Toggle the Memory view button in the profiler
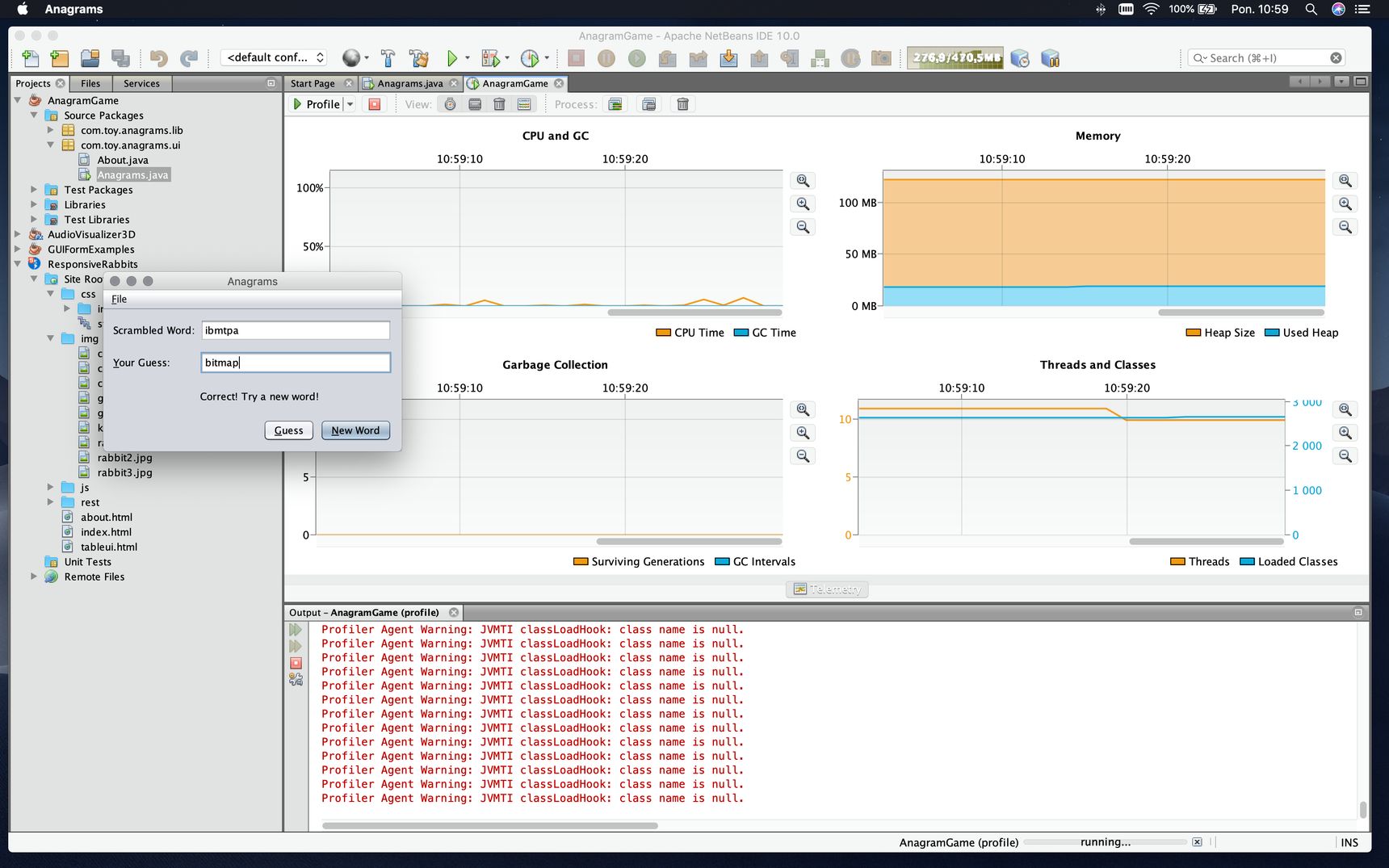The height and width of the screenshot is (868, 1389). [475, 104]
